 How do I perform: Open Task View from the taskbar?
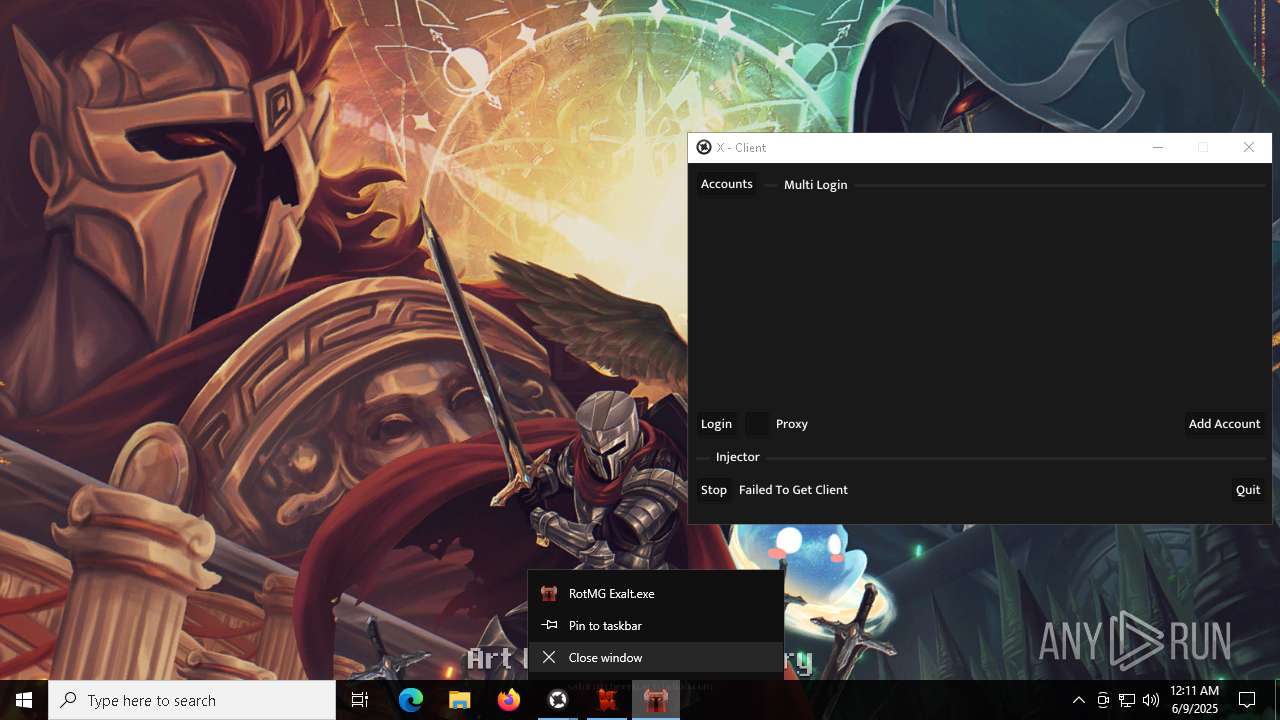360,700
